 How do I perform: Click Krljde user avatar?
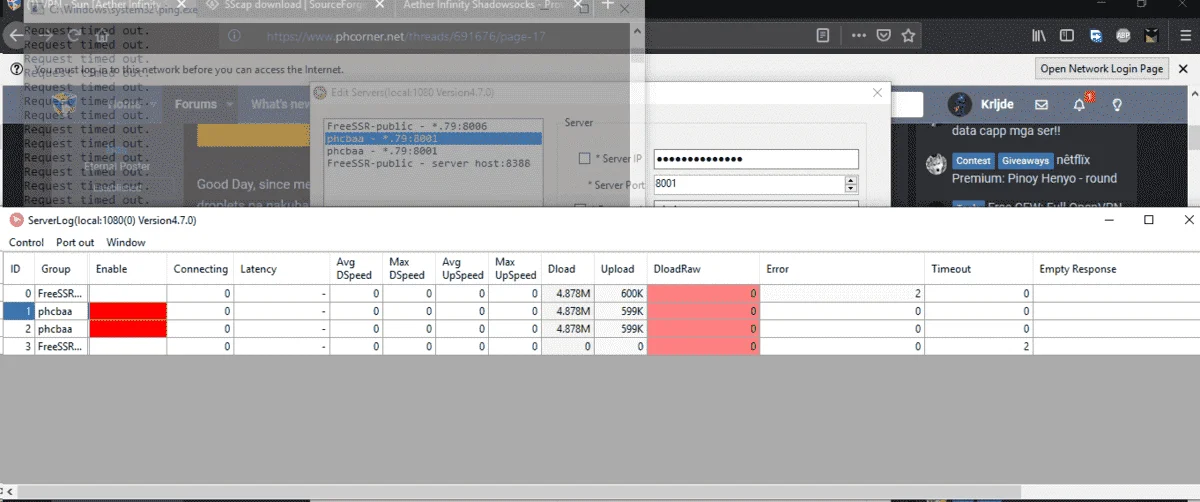(959, 104)
